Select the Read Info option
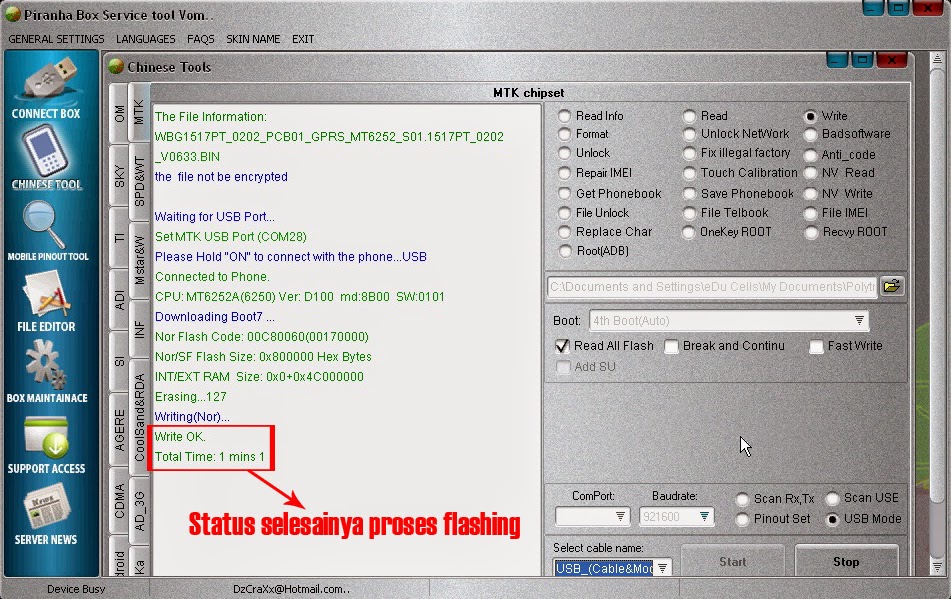The width and height of the screenshot is (951, 599). [565, 116]
